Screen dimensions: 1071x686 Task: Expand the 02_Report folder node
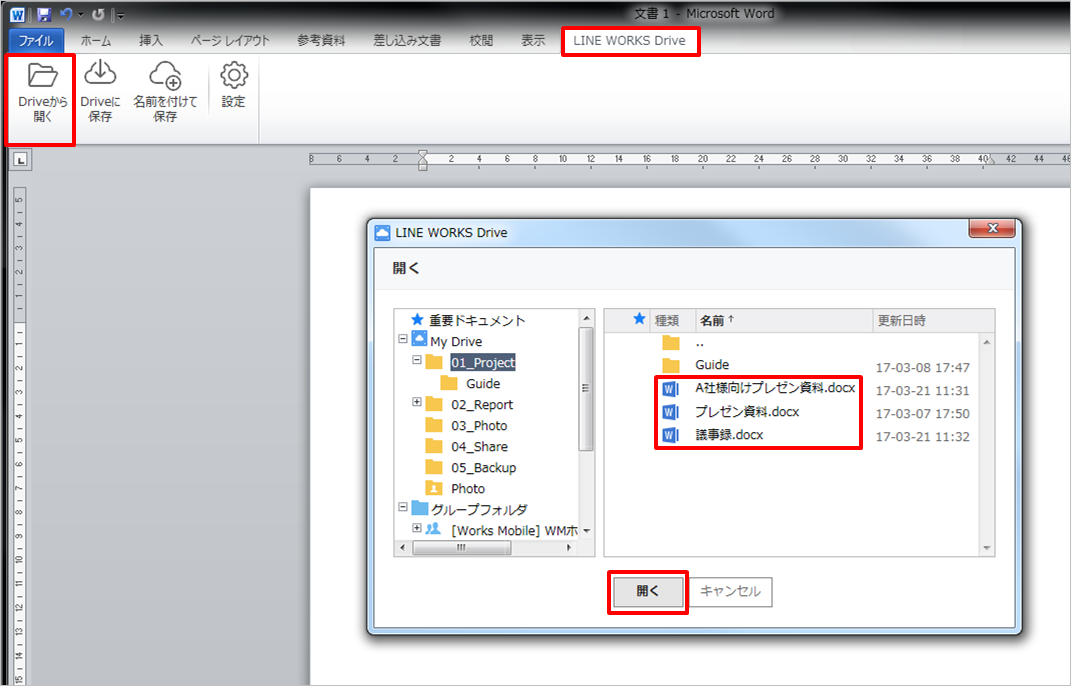417,403
